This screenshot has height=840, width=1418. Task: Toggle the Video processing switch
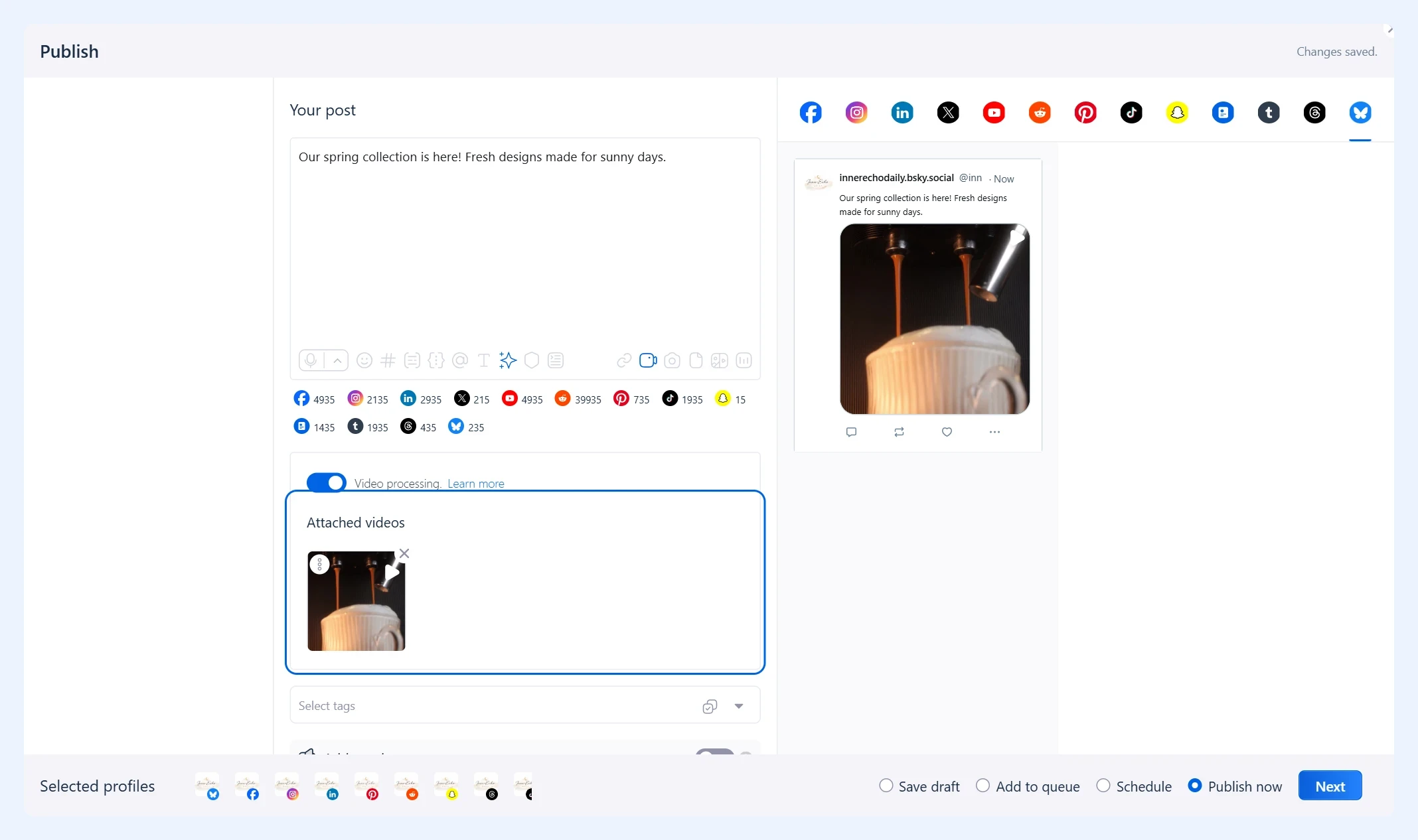point(326,482)
